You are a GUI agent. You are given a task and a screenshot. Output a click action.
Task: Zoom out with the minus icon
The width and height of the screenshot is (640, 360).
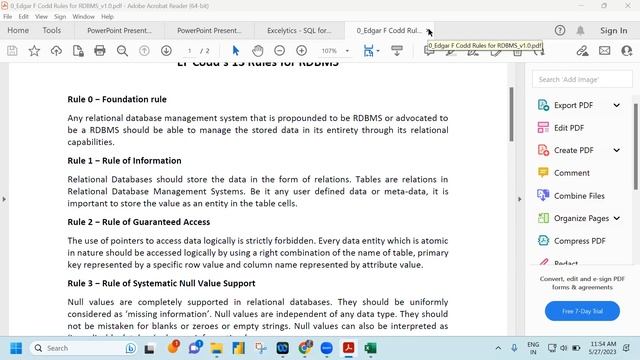point(280,51)
